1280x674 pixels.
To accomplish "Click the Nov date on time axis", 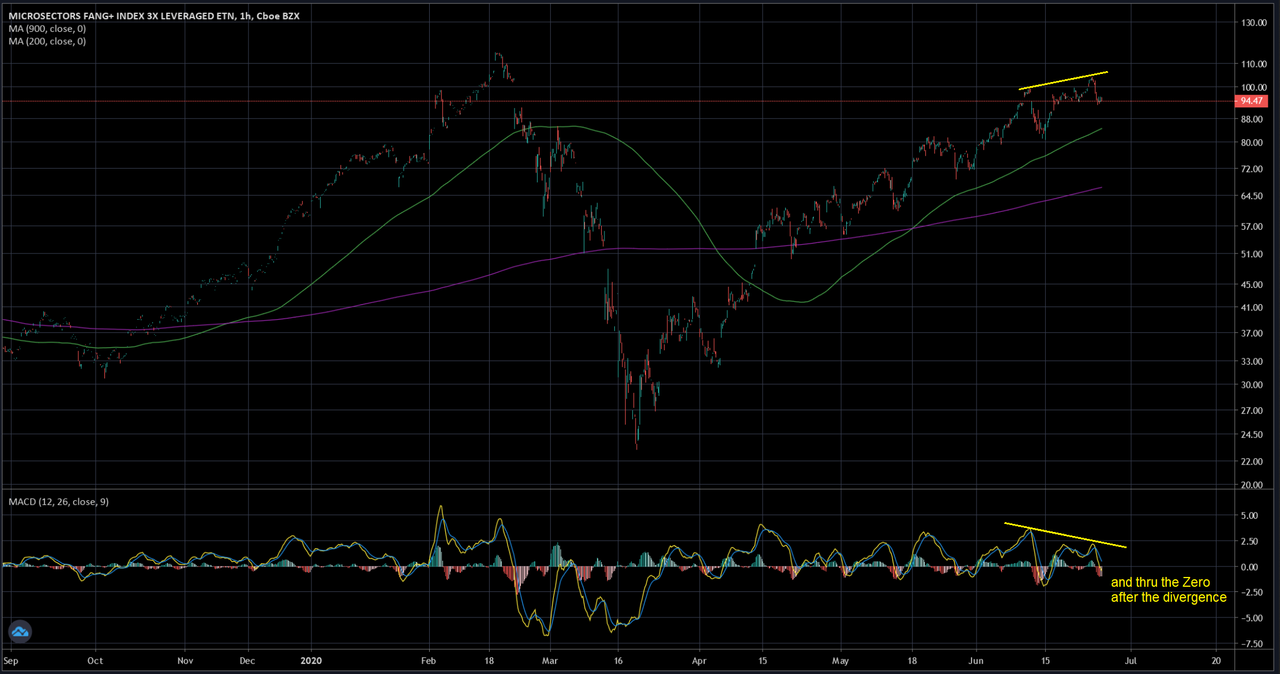I will click(185, 661).
